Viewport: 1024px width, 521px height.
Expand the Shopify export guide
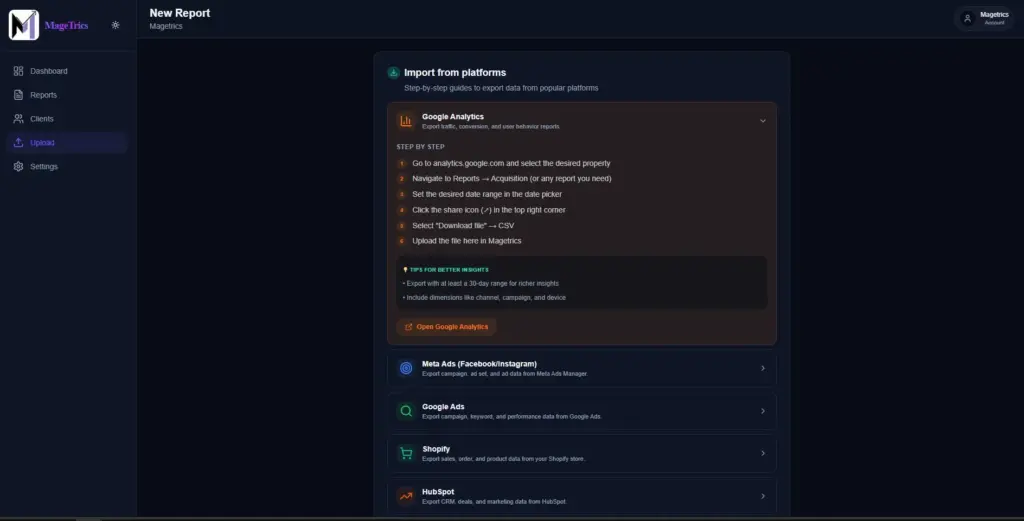(762, 453)
